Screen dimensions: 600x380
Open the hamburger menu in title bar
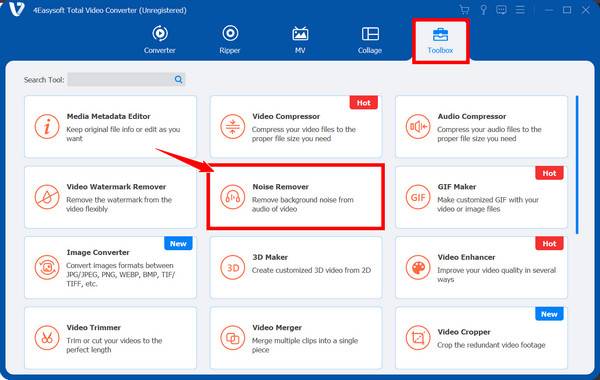click(520, 10)
